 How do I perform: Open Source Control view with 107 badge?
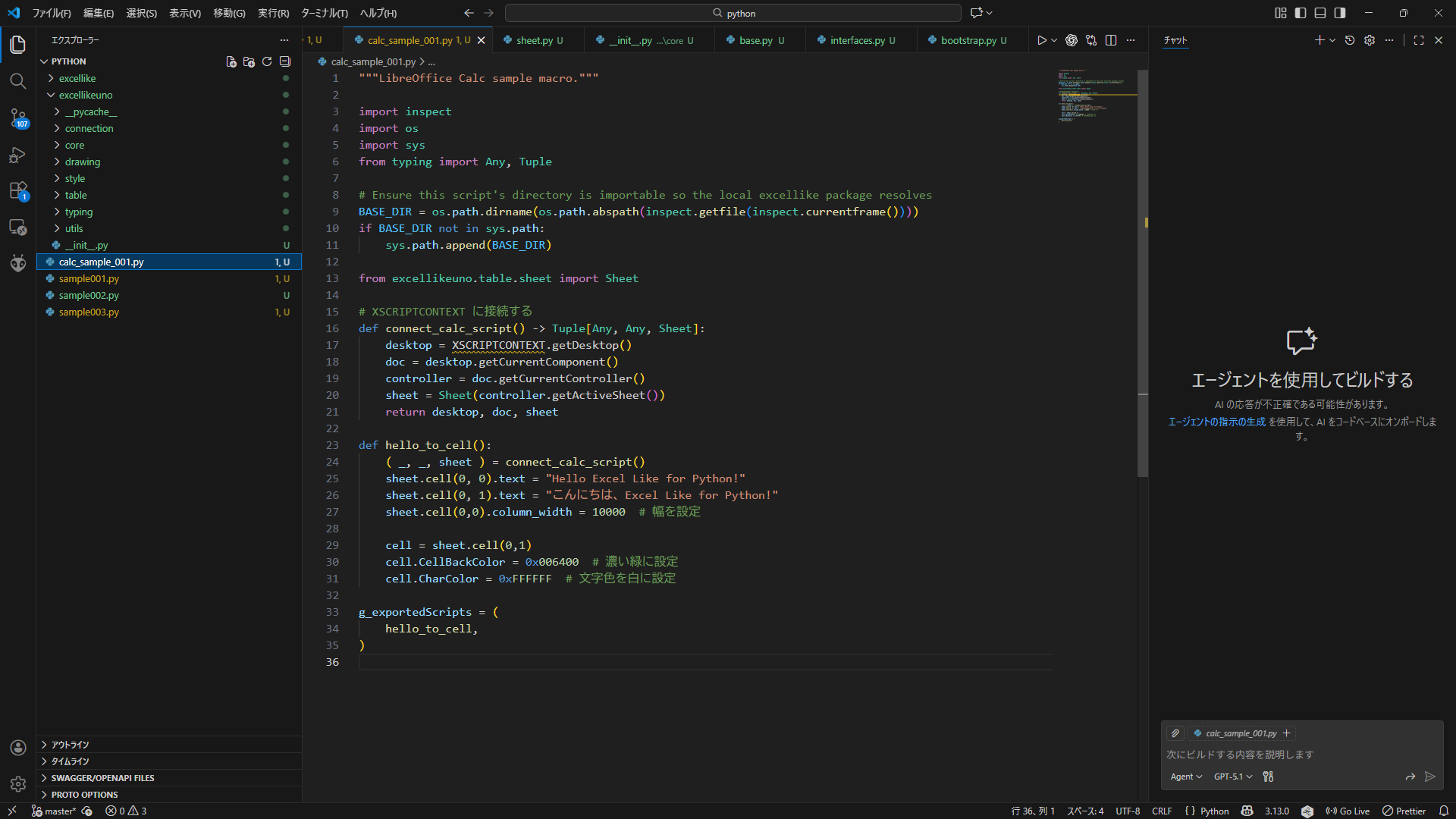(x=17, y=118)
